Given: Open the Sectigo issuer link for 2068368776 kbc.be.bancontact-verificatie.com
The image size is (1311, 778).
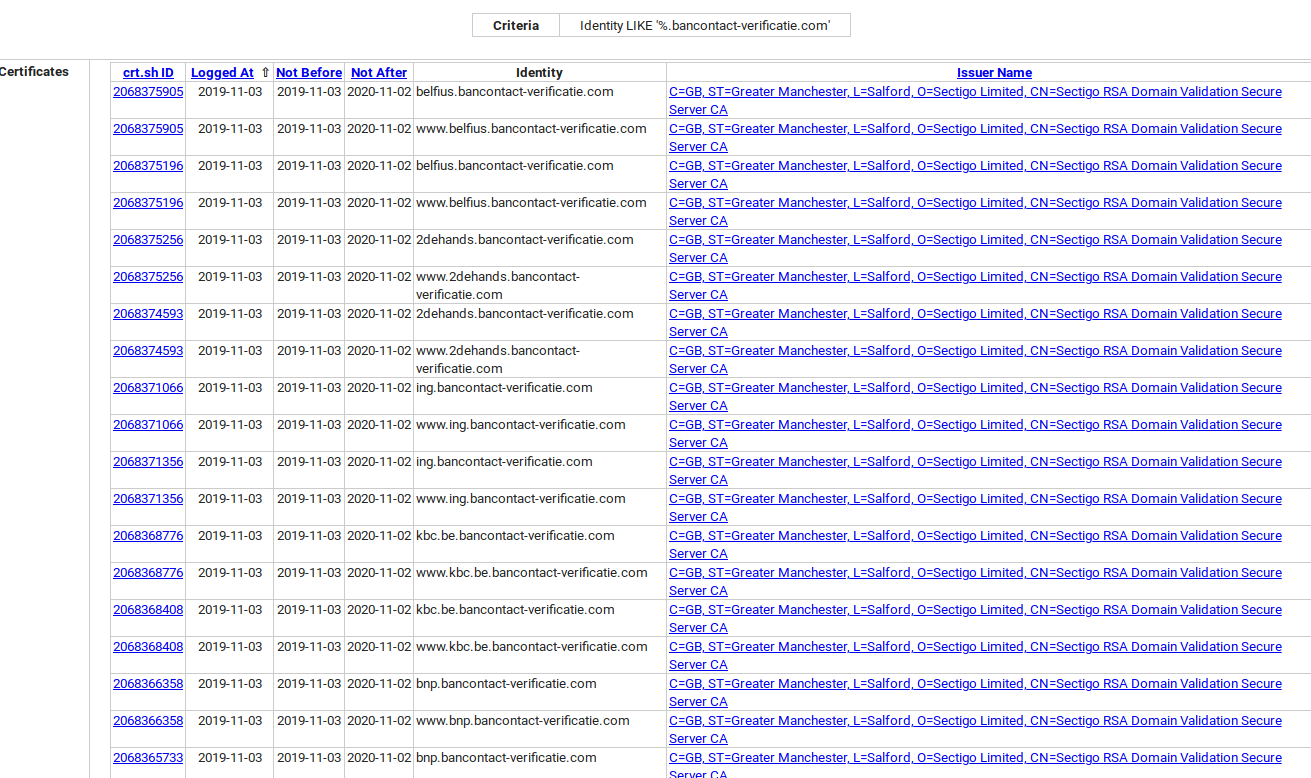Looking at the screenshot, I should pyautogui.click(x=975, y=545).
